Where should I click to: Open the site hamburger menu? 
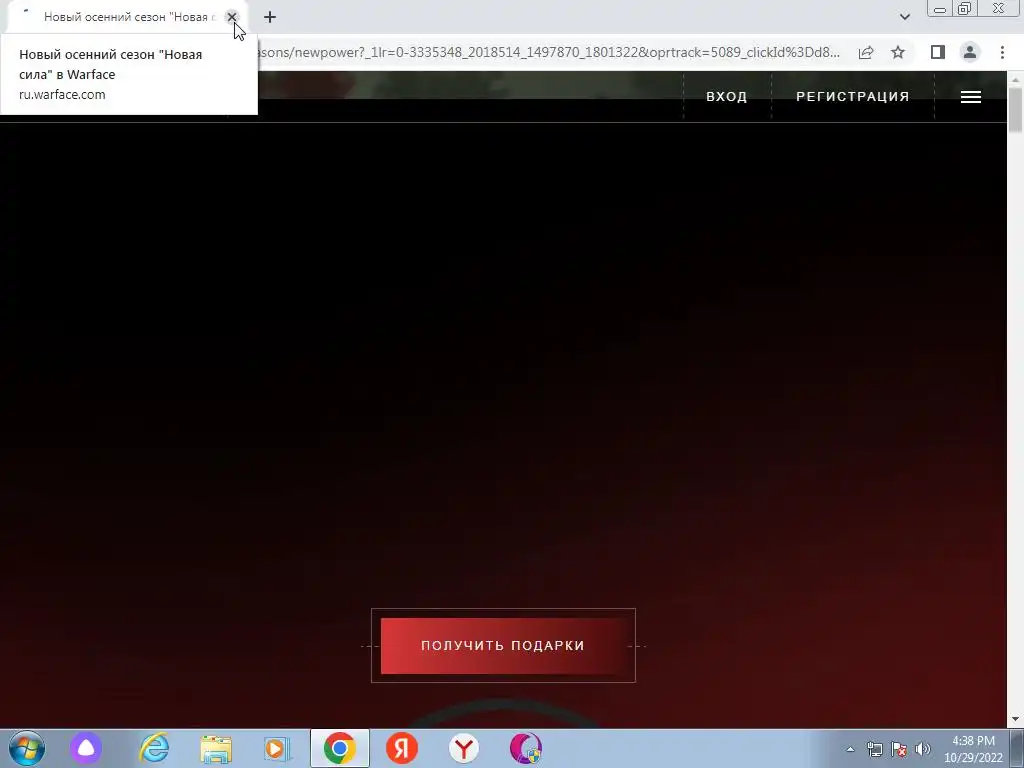tap(970, 97)
